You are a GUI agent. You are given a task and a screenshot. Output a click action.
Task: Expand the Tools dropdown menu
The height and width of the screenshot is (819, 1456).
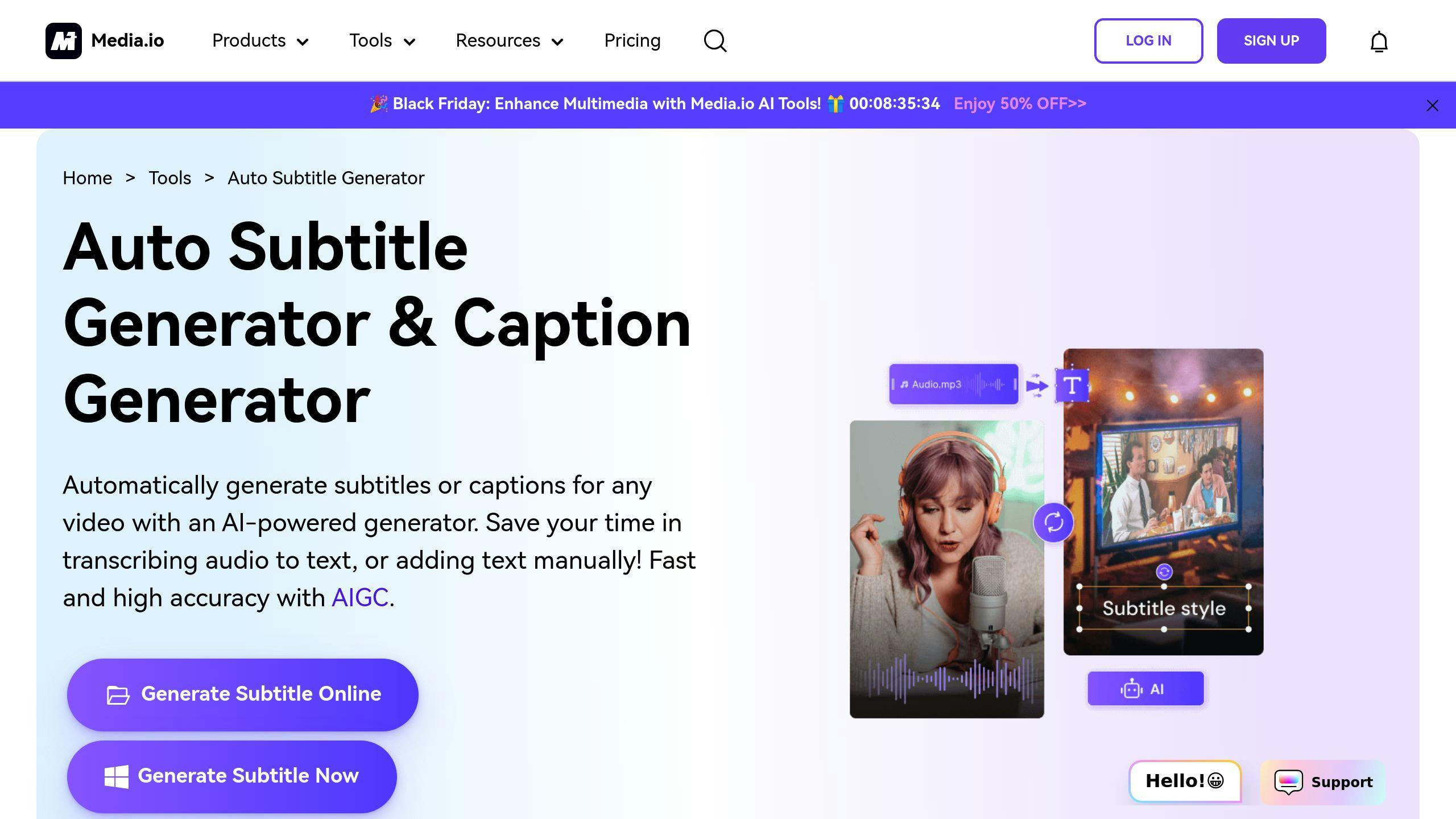pyautogui.click(x=382, y=41)
